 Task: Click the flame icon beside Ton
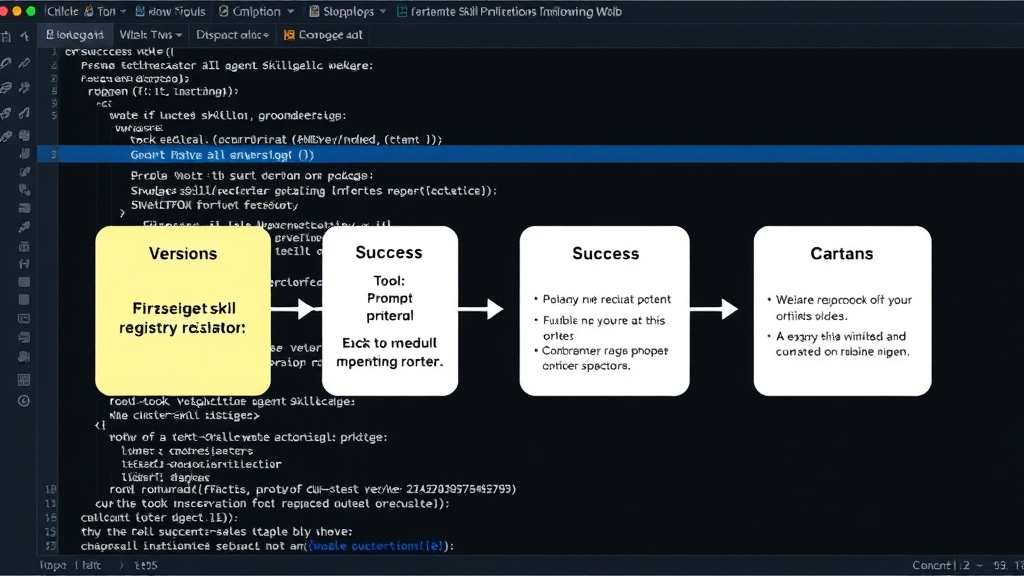point(88,11)
